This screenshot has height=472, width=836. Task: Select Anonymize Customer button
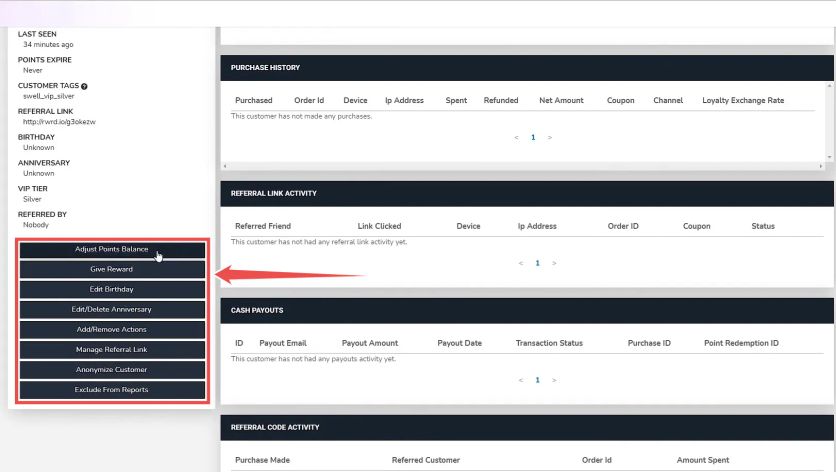point(112,370)
